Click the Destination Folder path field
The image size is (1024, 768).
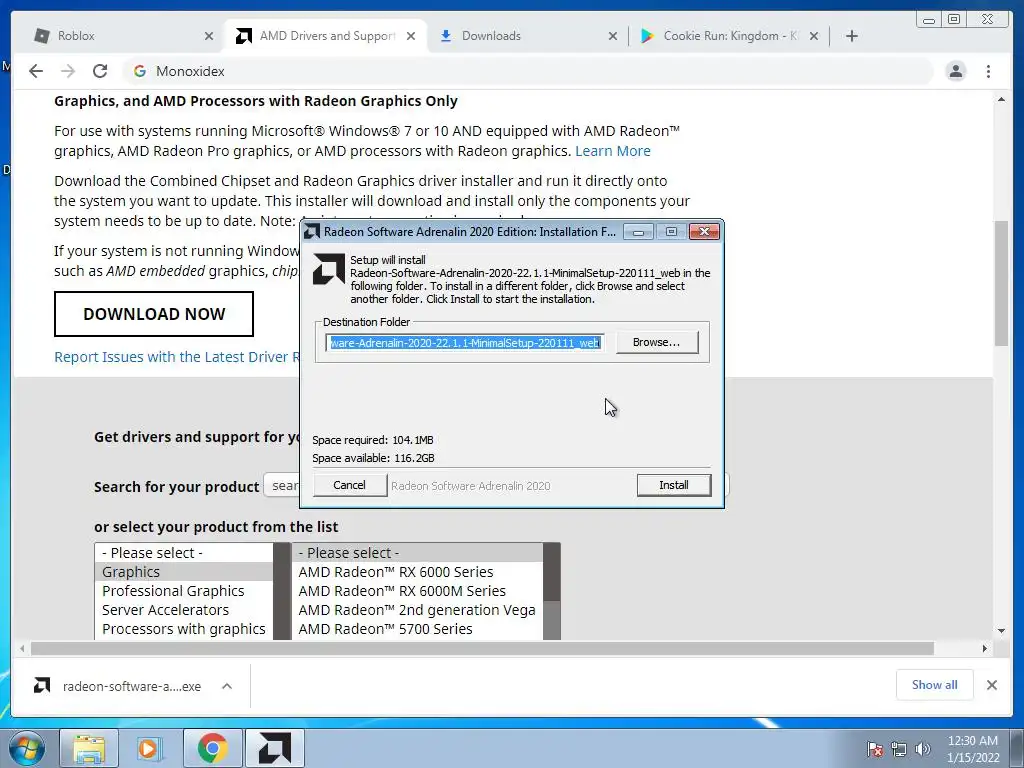(464, 343)
